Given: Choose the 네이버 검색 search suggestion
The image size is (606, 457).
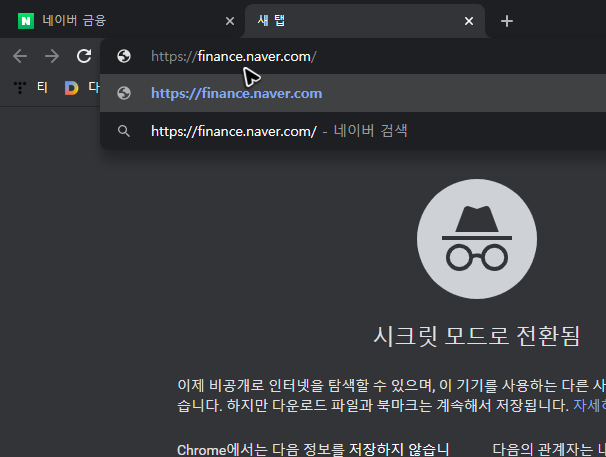Looking at the screenshot, I should coord(353,131).
